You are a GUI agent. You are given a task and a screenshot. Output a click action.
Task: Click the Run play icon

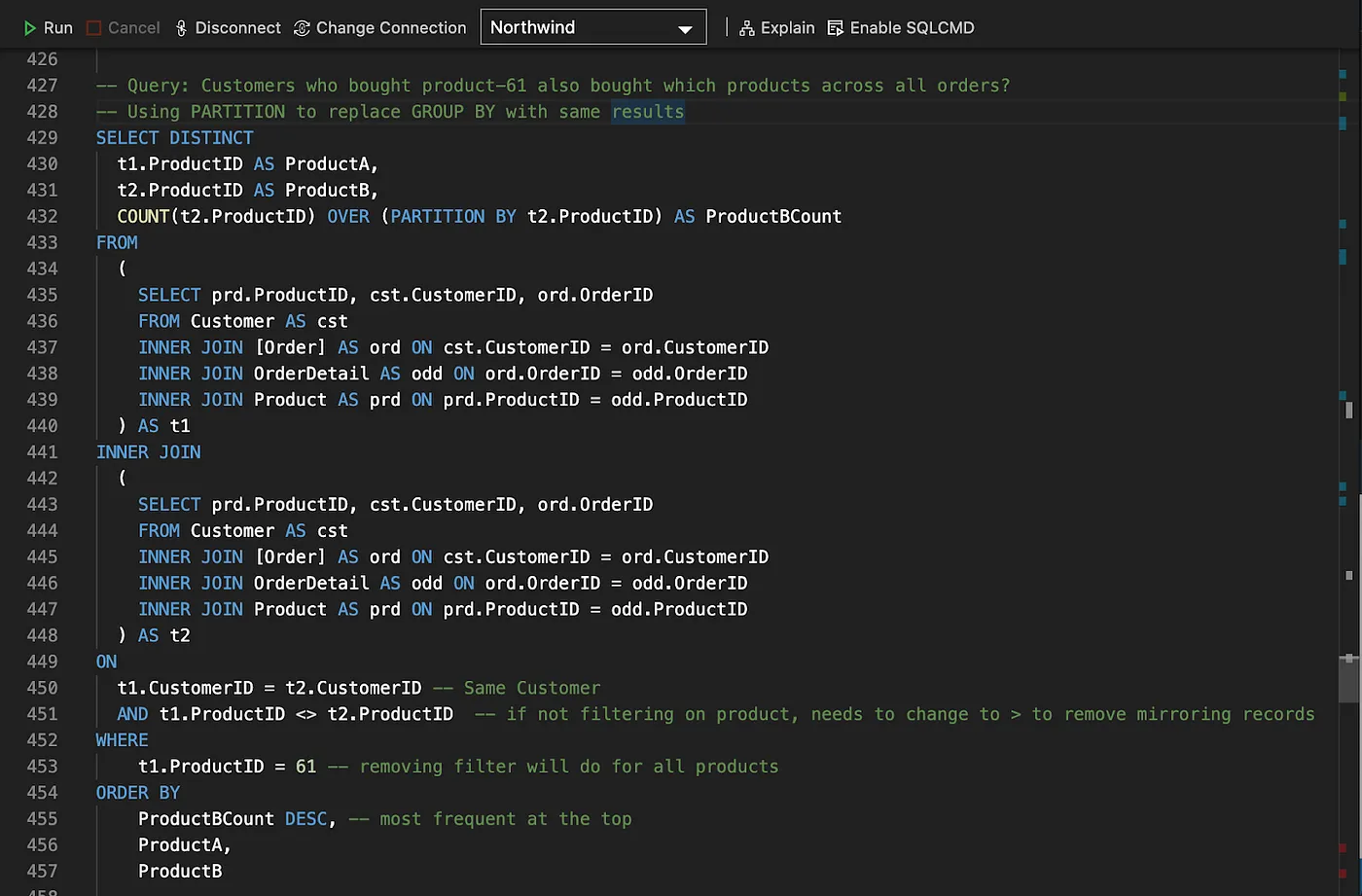pos(30,28)
